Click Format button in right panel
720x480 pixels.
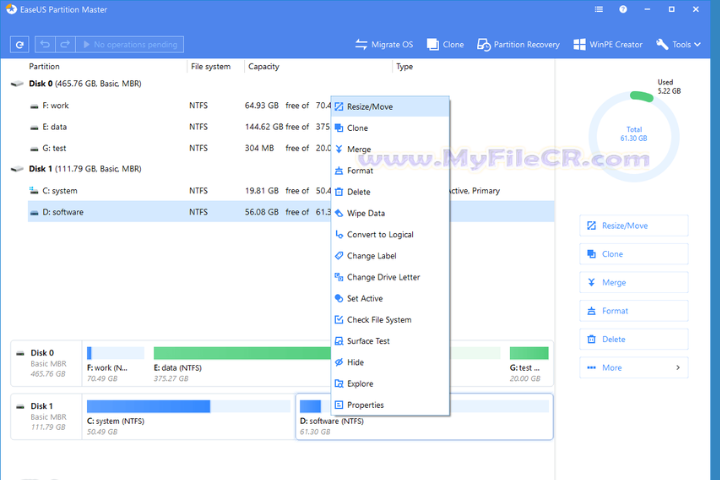(x=634, y=311)
